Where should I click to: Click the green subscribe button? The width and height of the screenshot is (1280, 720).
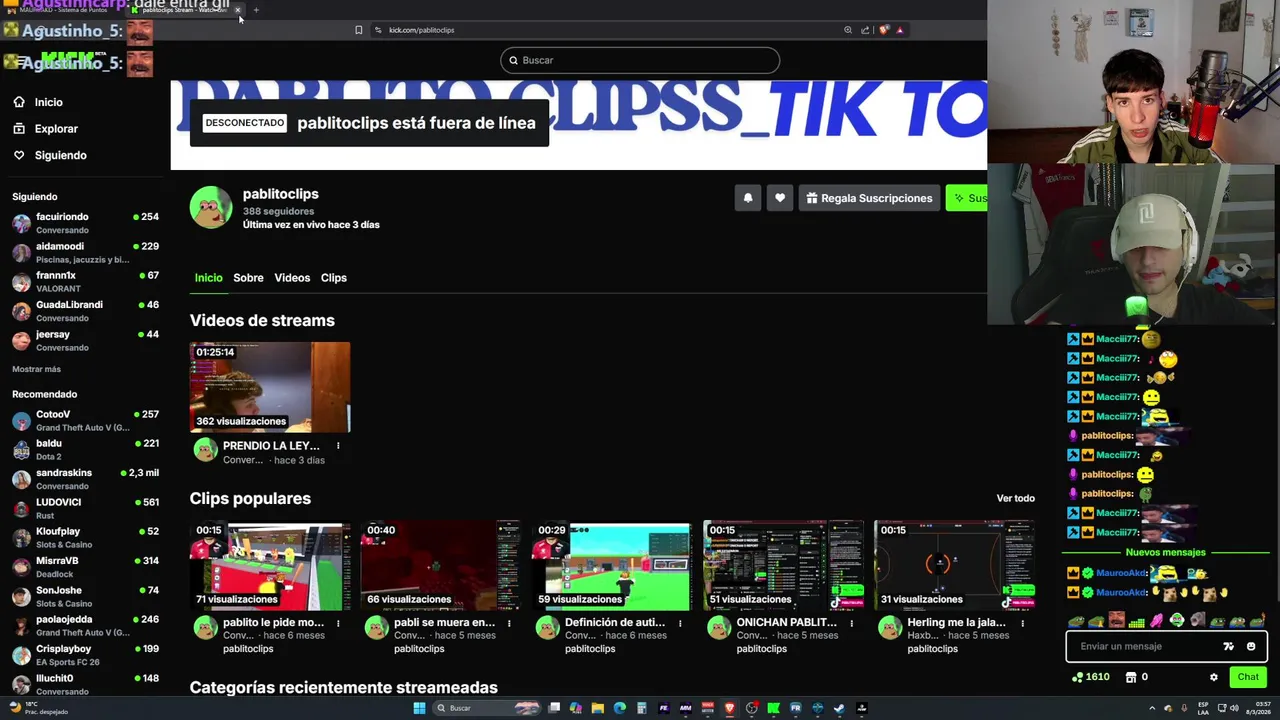[x=967, y=198]
